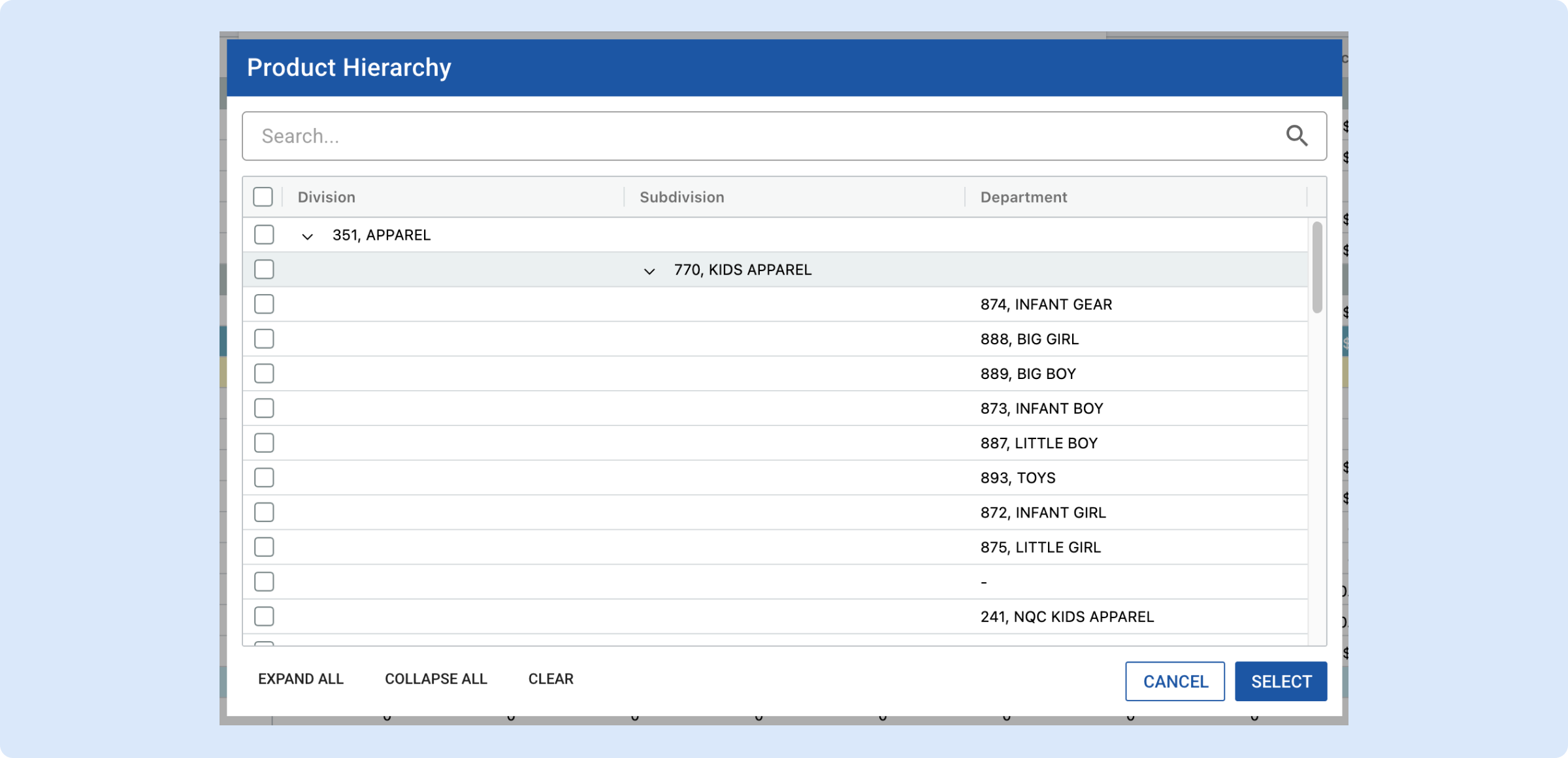Click the CLEAR button
Viewport: 1568px width, 758px height.
(551, 679)
